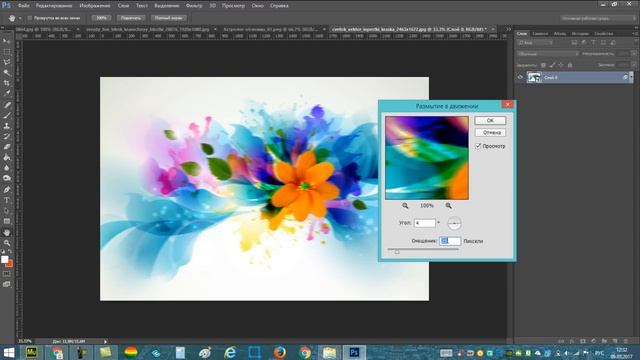Click the angle direction dial
The width and height of the screenshot is (640, 360).
point(454,223)
